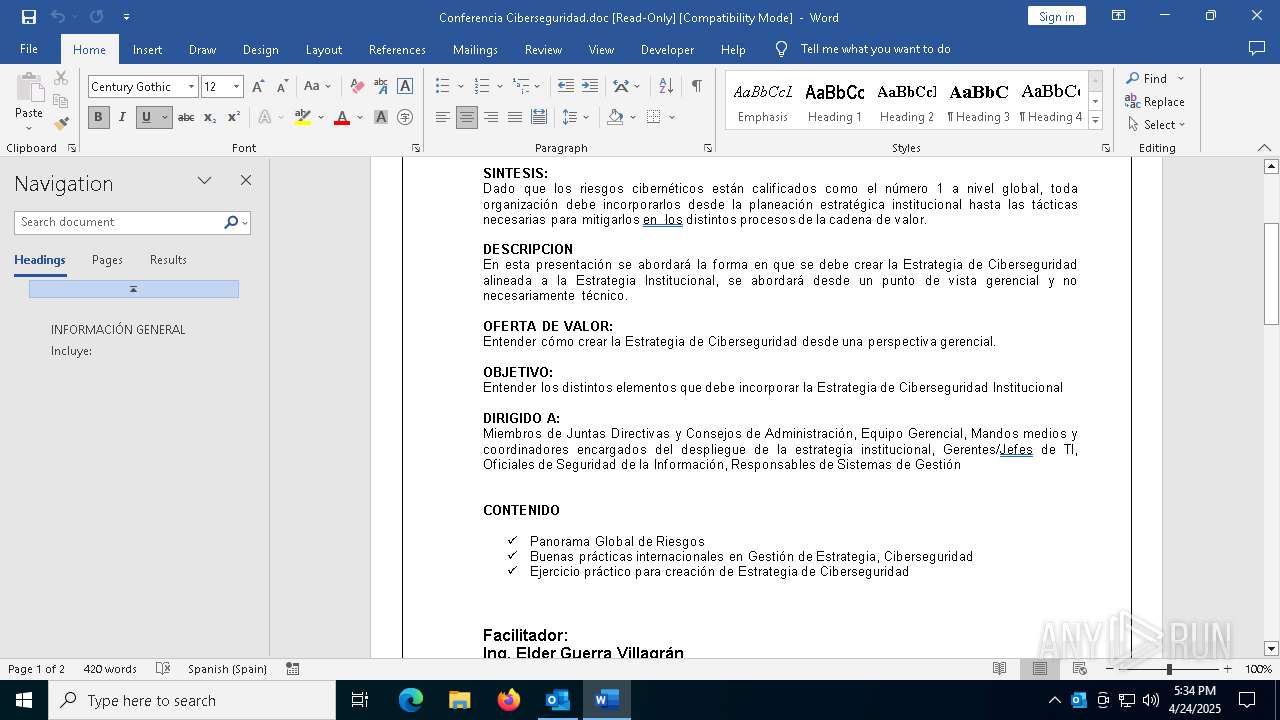This screenshot has height=720, width=1280.
Task: Apply Subscript formatting
Action: click(x=210, y=118)
